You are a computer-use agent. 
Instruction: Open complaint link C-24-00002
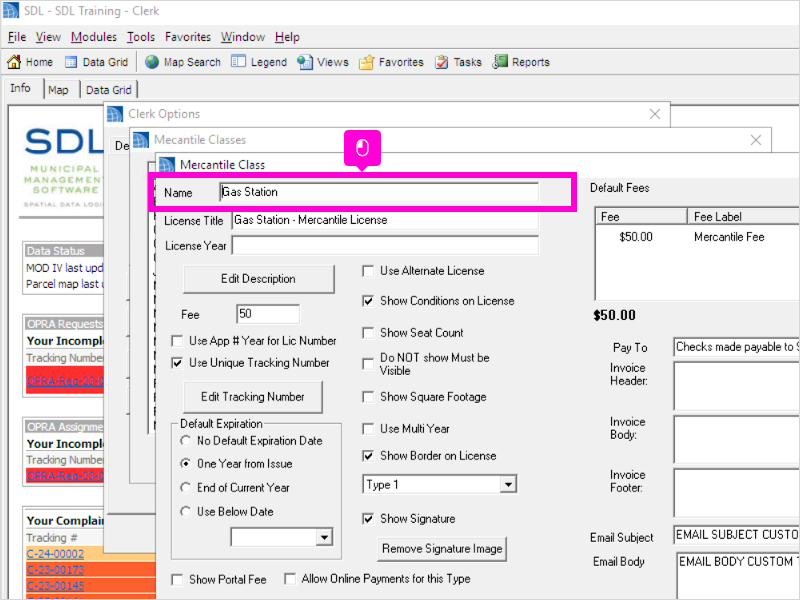(55, 554)
